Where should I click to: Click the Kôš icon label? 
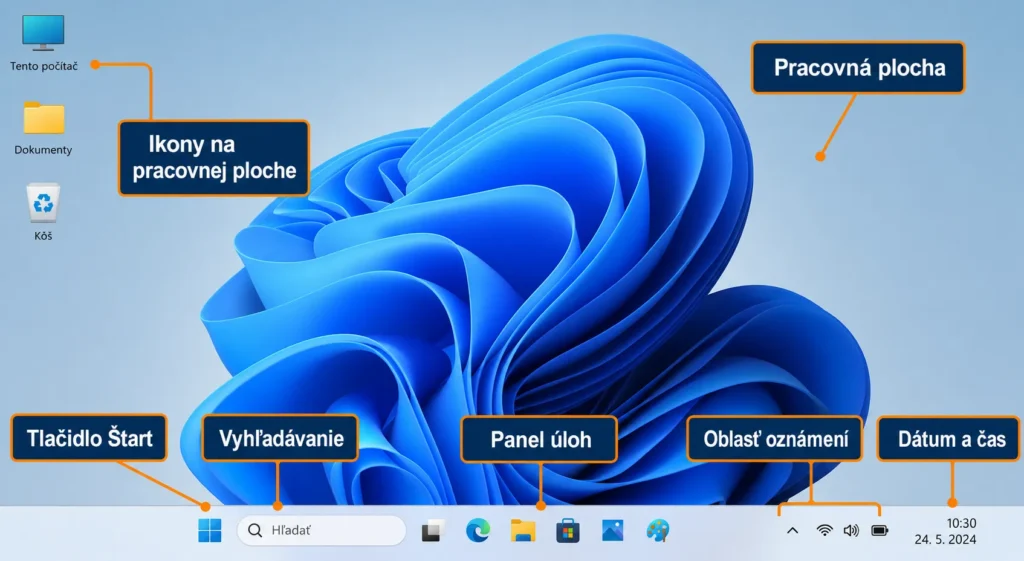pos(43,236)
